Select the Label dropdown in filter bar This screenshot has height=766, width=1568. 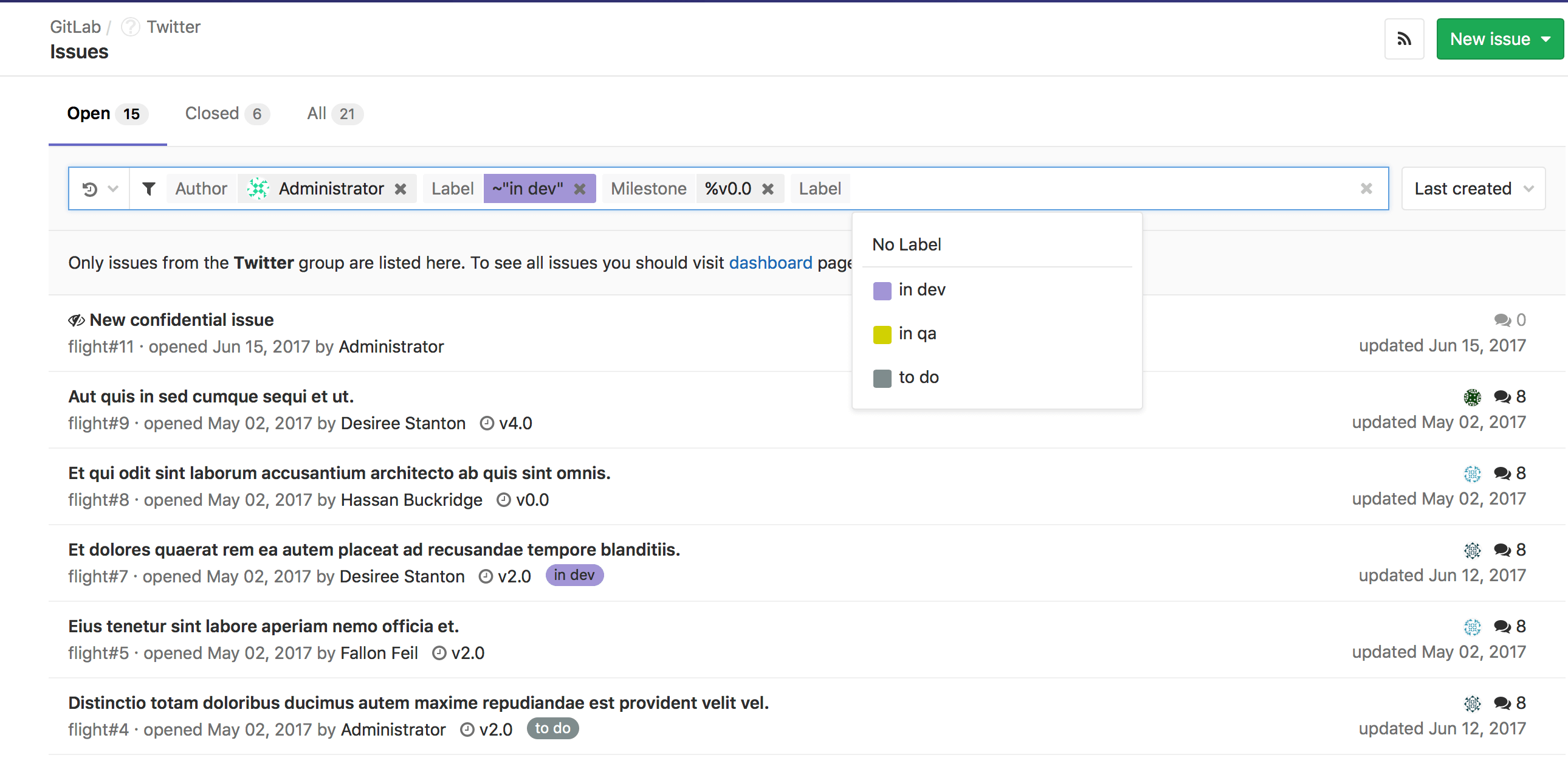[x=819, y=189]
